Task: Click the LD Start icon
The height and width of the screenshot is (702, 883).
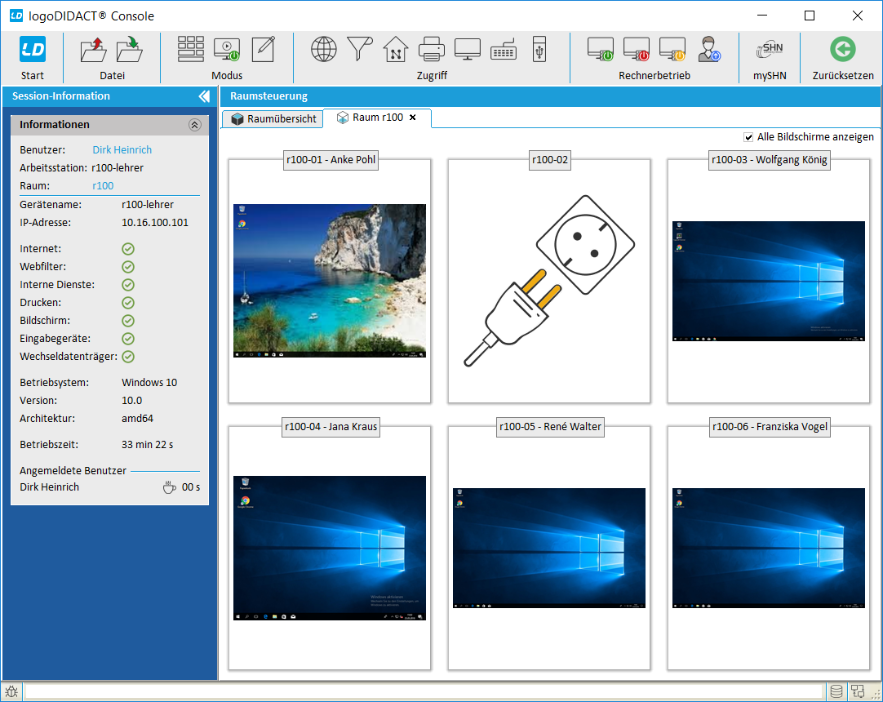Action: [x=32, y=50]
